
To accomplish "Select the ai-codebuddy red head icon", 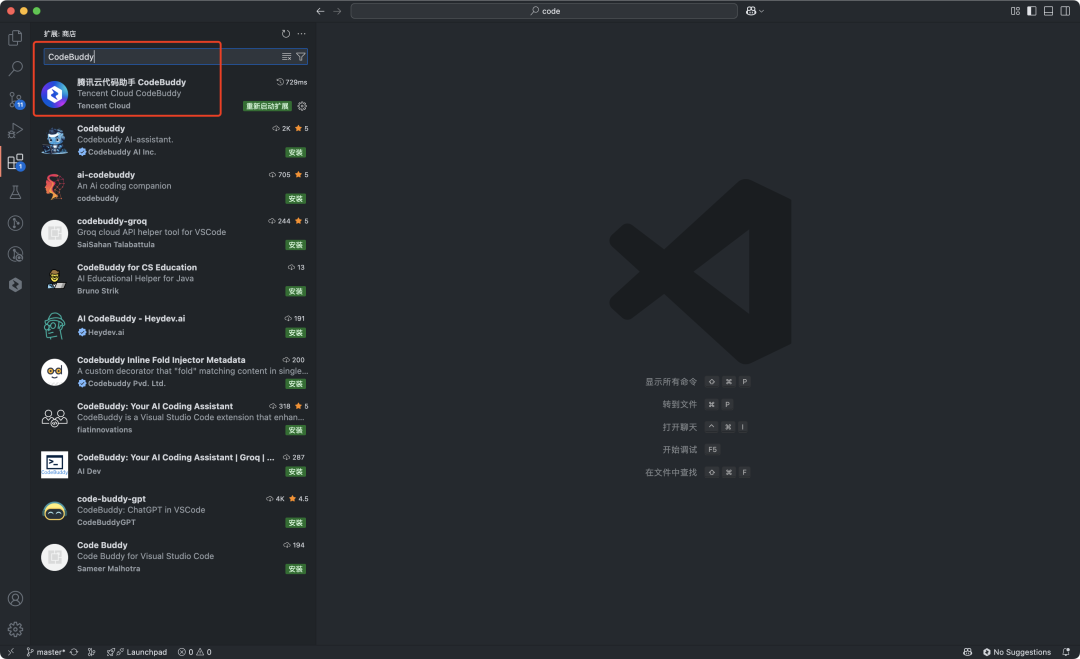I will coord(54,187).
